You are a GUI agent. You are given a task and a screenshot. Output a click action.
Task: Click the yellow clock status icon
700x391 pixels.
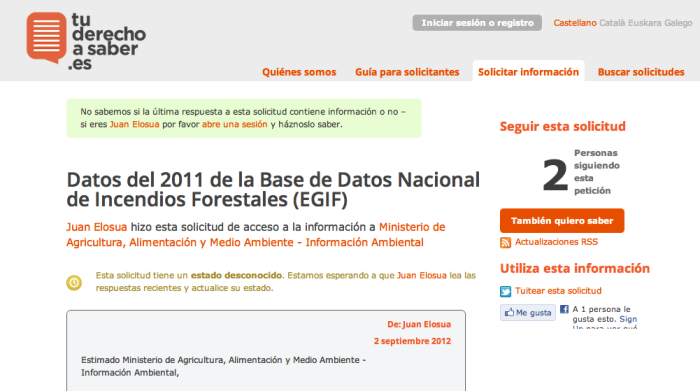(74, 283)
